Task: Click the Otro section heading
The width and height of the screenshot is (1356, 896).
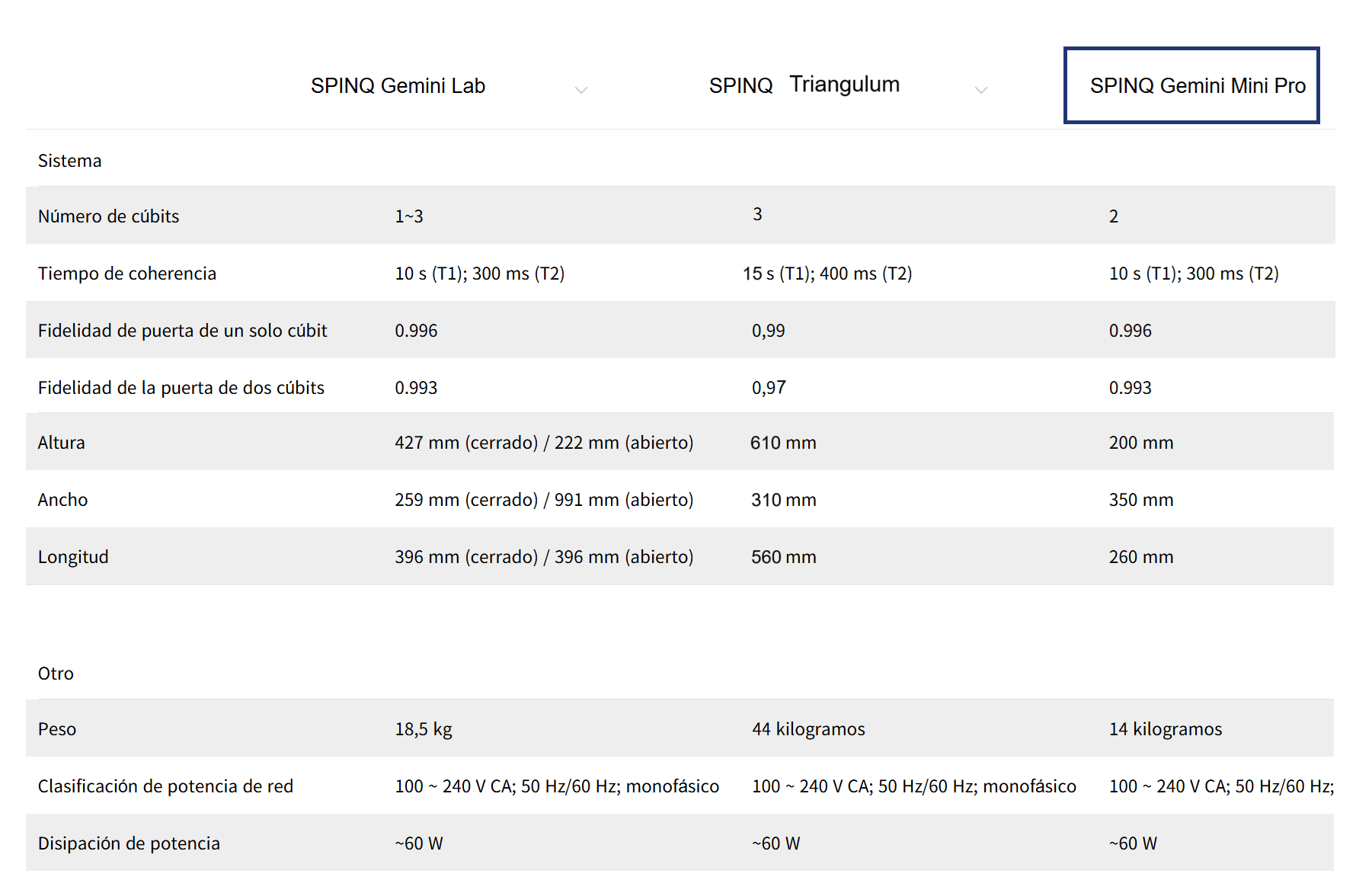Action: pos(56,674)
